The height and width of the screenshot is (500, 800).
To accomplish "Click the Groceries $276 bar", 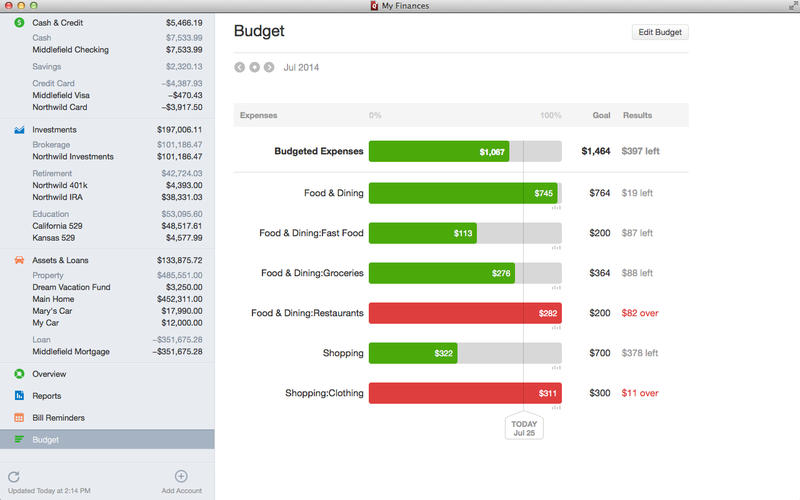I will tap(442, 273).
